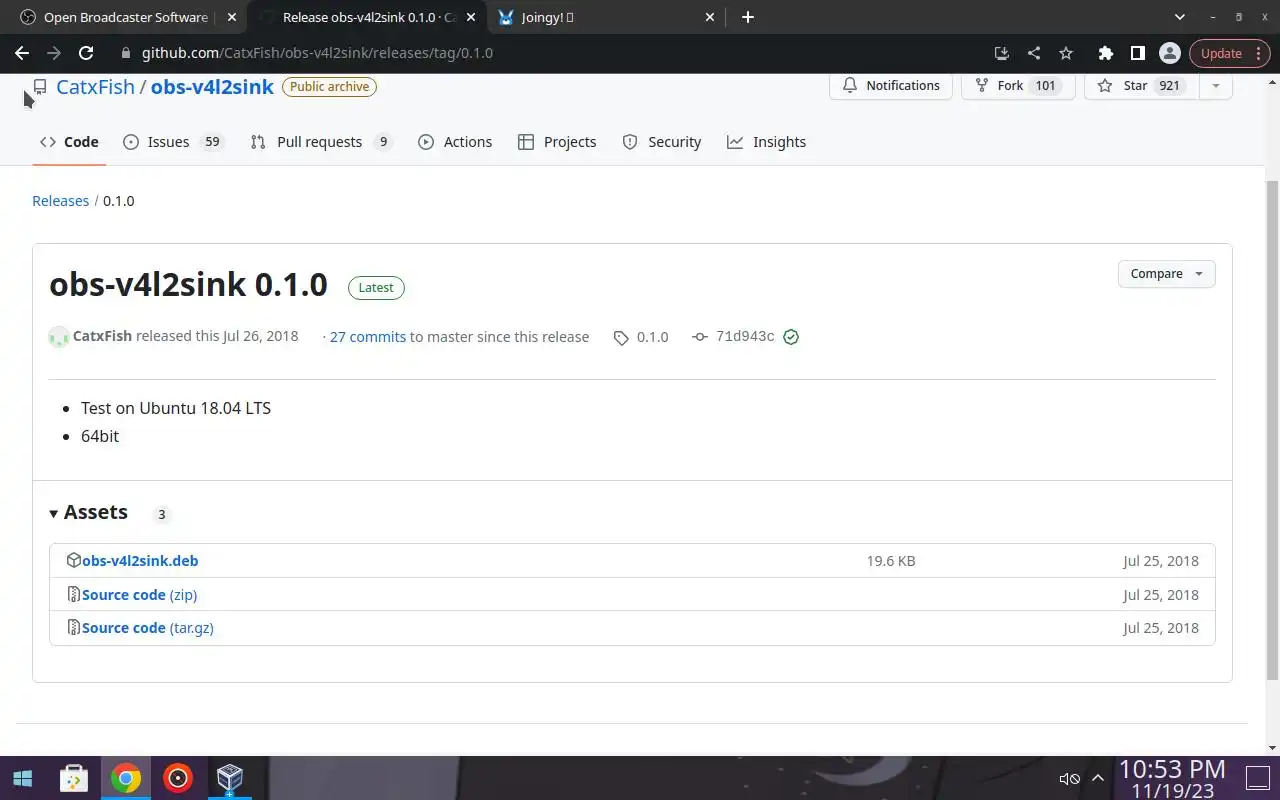Open the notification center icon
The image size is (1280, 800).
1257,778
